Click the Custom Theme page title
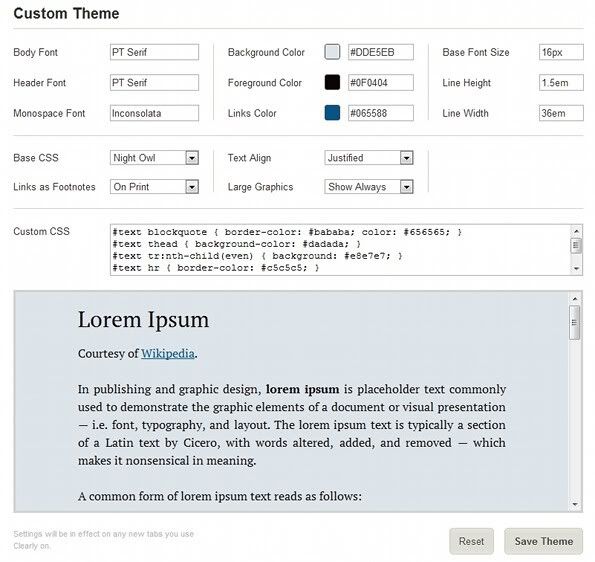Viewport: 595px width, 562px height. click(66, 14)
